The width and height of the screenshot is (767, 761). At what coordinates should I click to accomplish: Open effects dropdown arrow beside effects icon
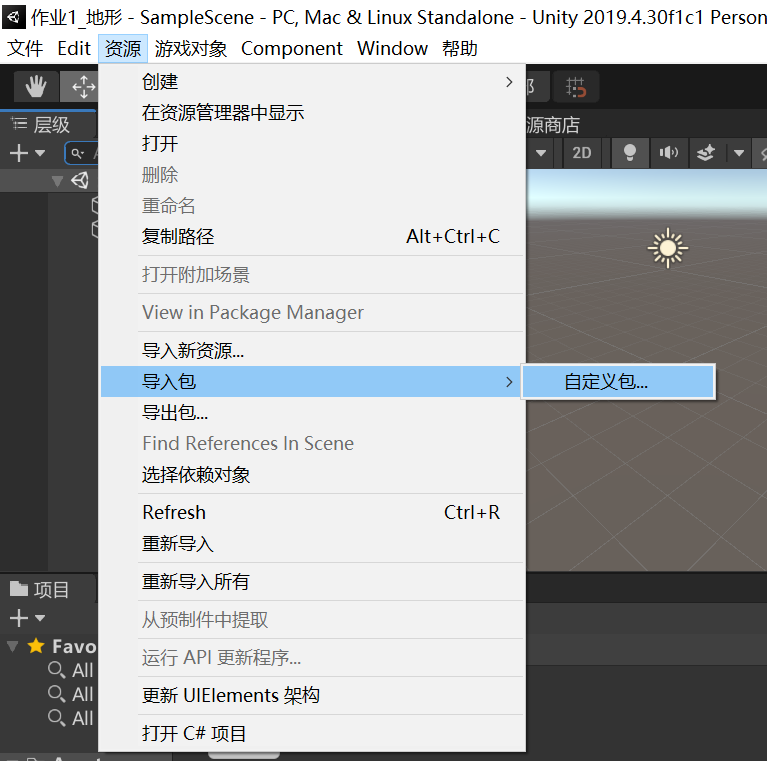tap(739, 153)
